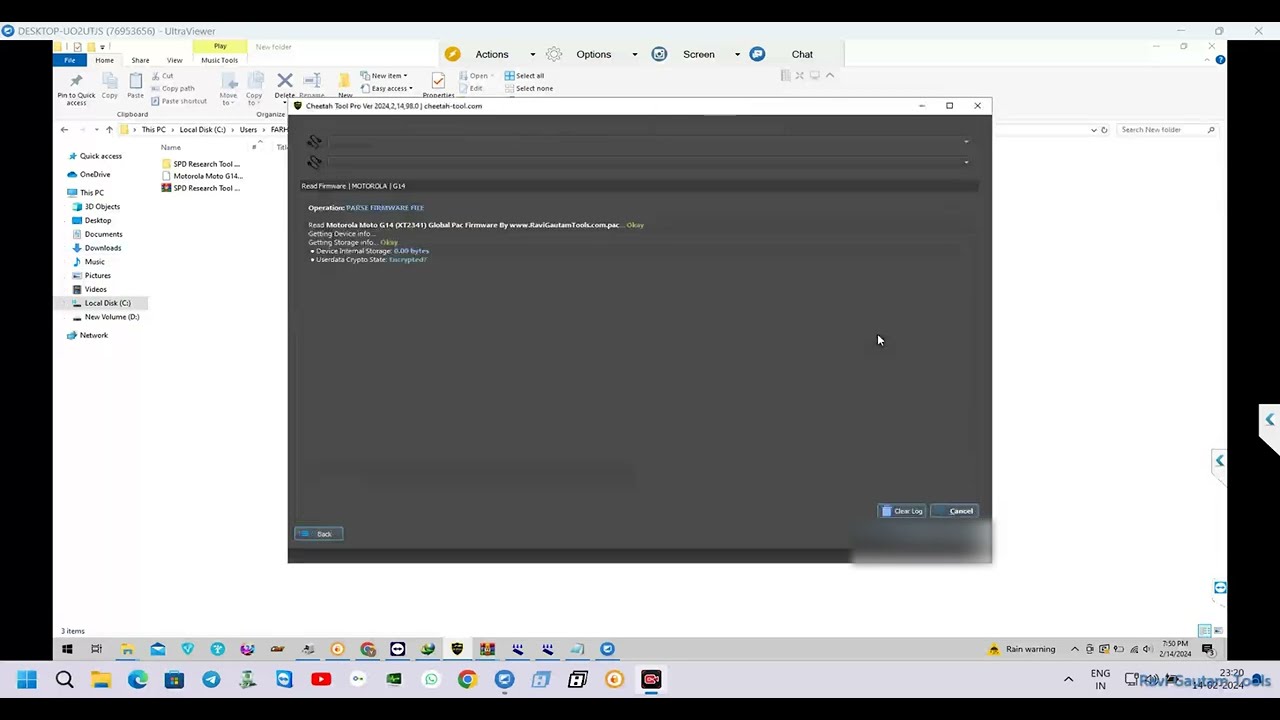Open YouTube on the host taskbar
Viewport: 1280px width, 720px height.
321,680
